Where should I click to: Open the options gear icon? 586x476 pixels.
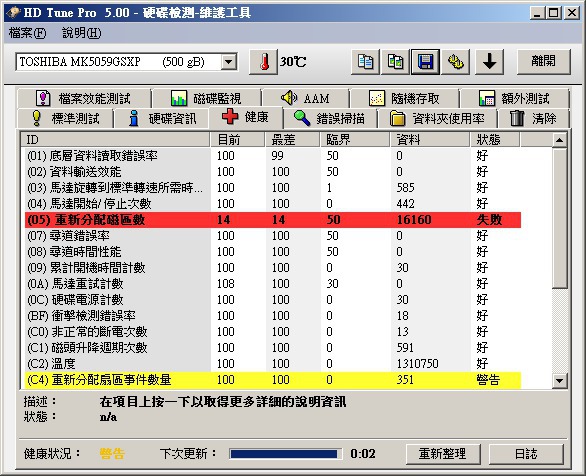click(455, 62)
